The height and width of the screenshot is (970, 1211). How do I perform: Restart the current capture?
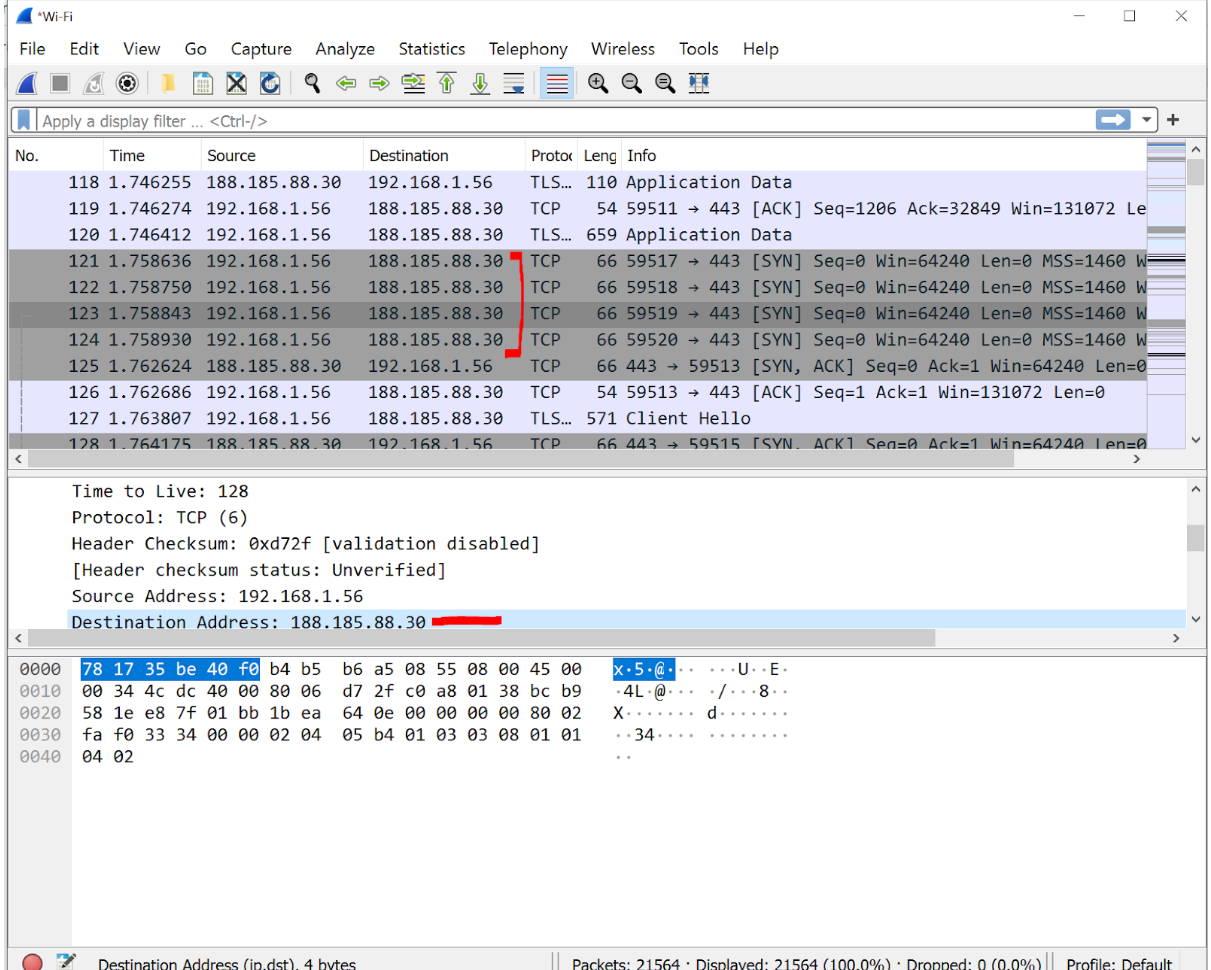[x=93, y=84]
